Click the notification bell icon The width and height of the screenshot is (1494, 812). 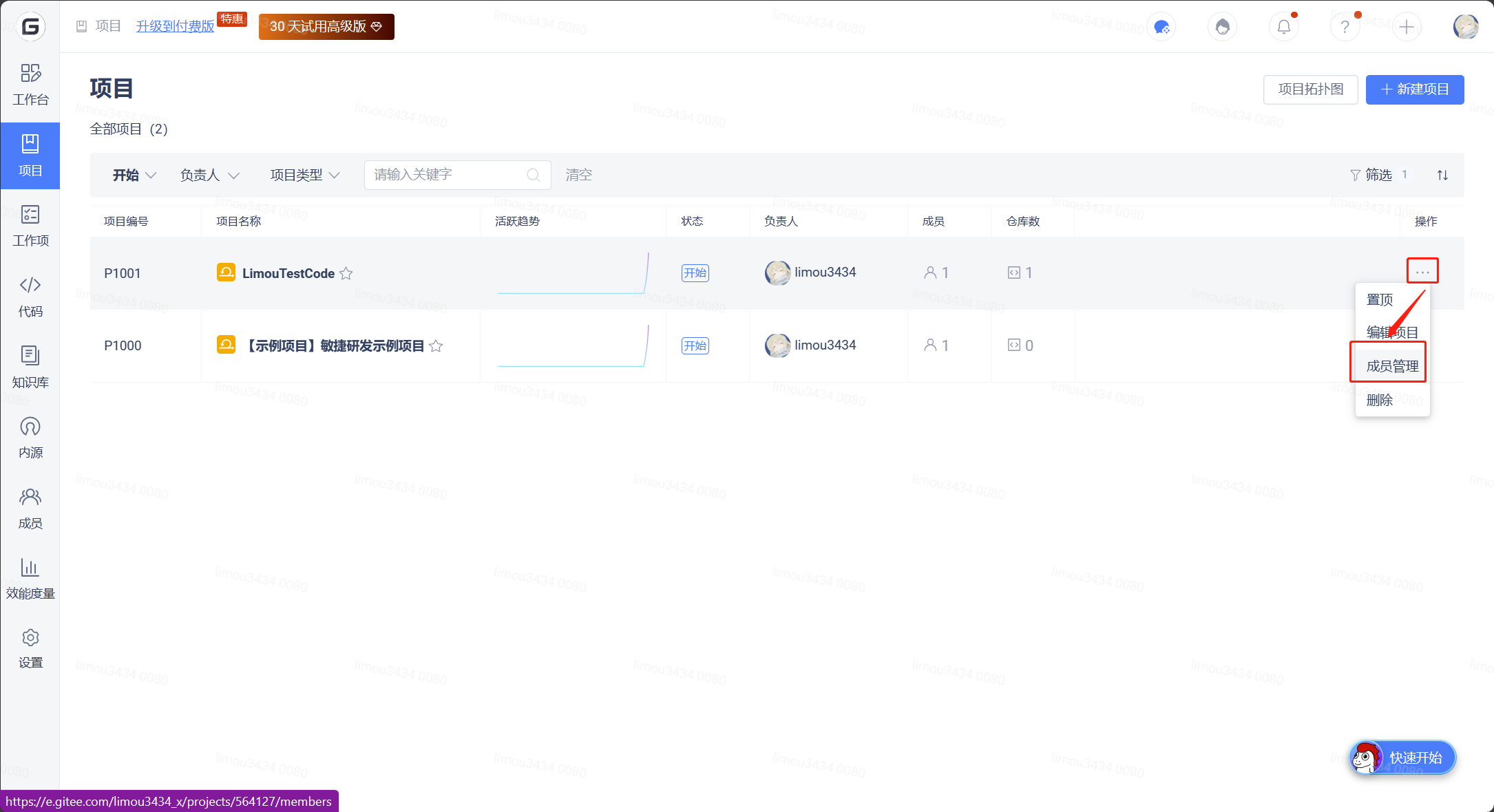point(1284,27)
